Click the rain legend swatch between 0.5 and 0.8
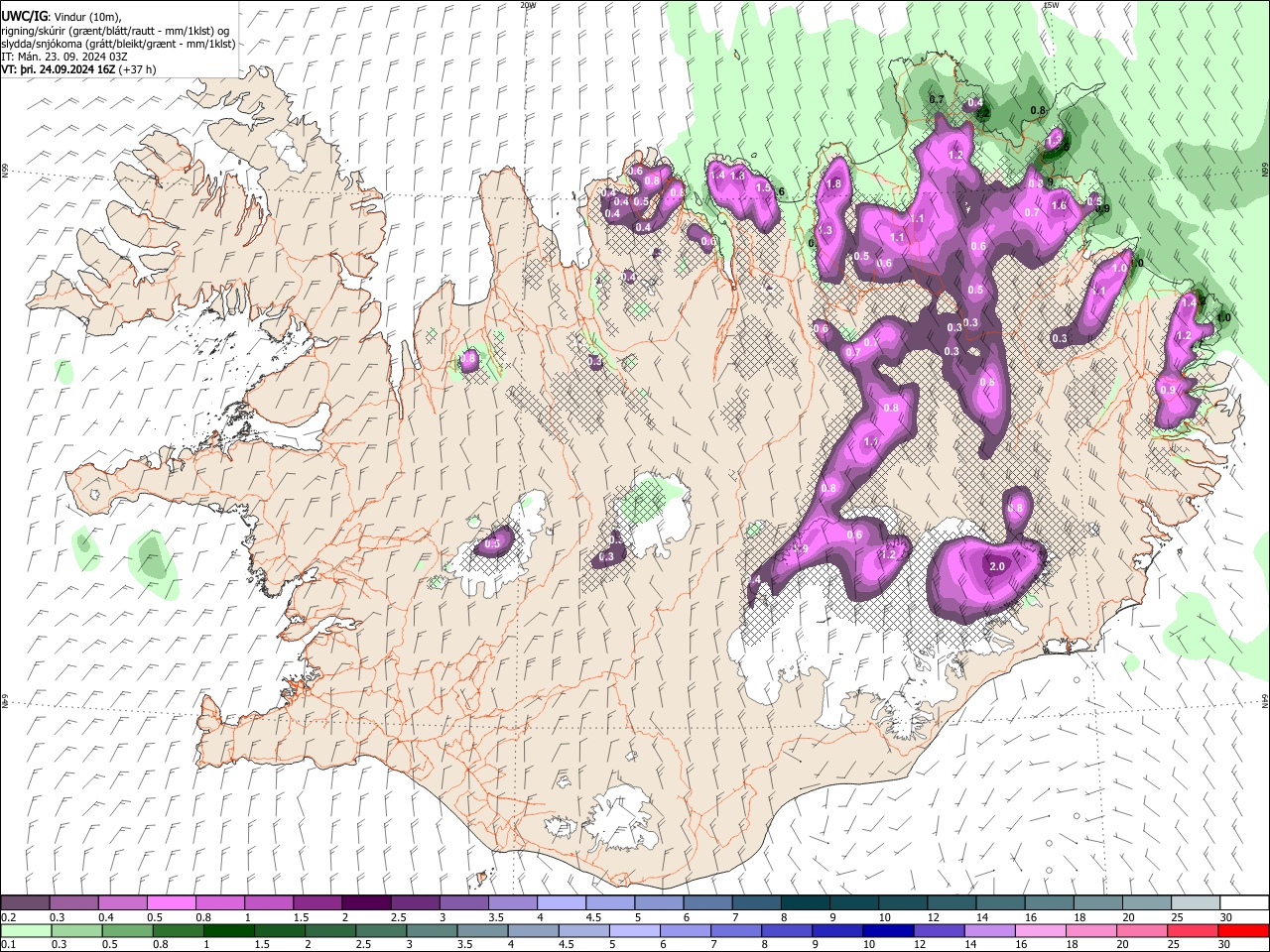Viewport: 1270px width, 952px height. point(127,930)
